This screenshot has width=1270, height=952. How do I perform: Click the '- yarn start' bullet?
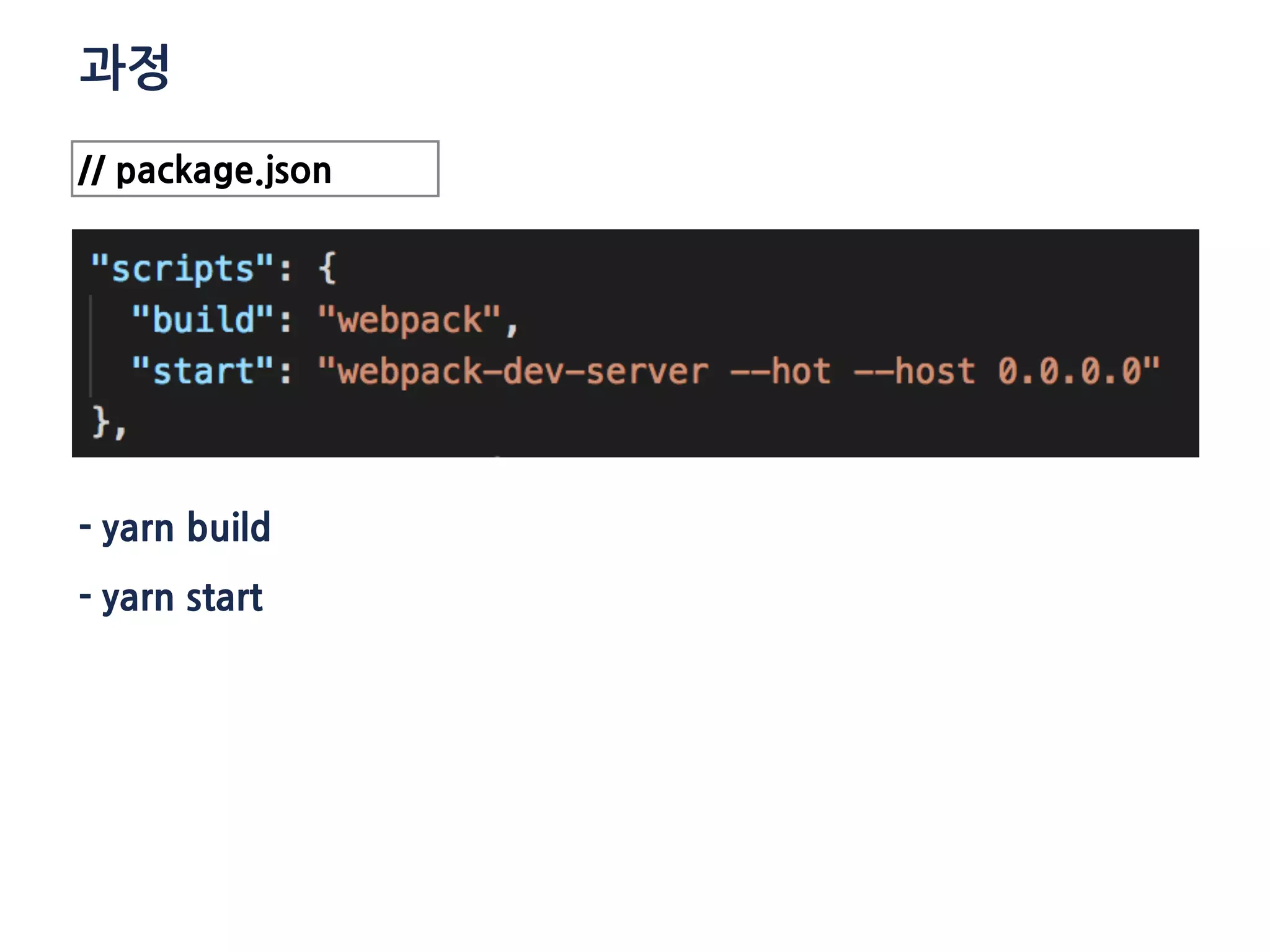171,598
